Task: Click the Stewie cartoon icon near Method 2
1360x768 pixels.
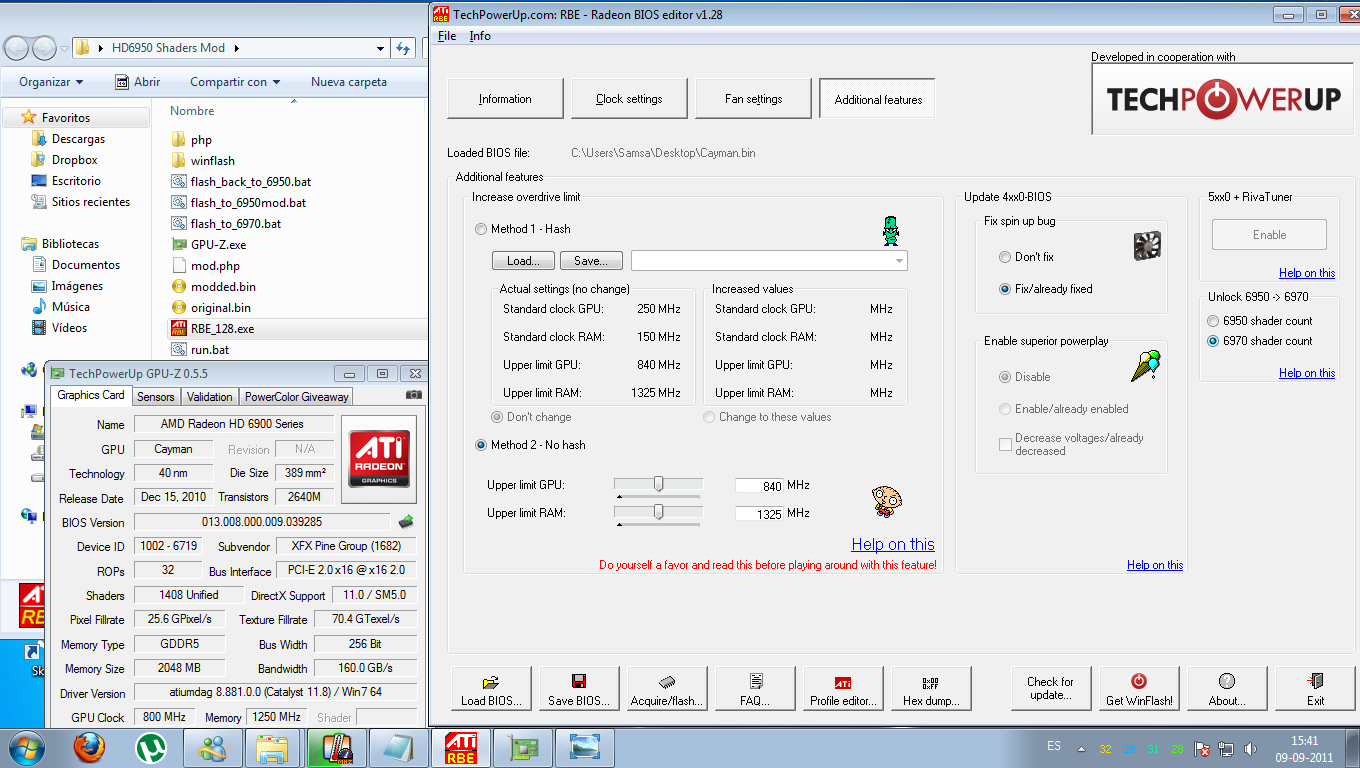Action: 884,500
